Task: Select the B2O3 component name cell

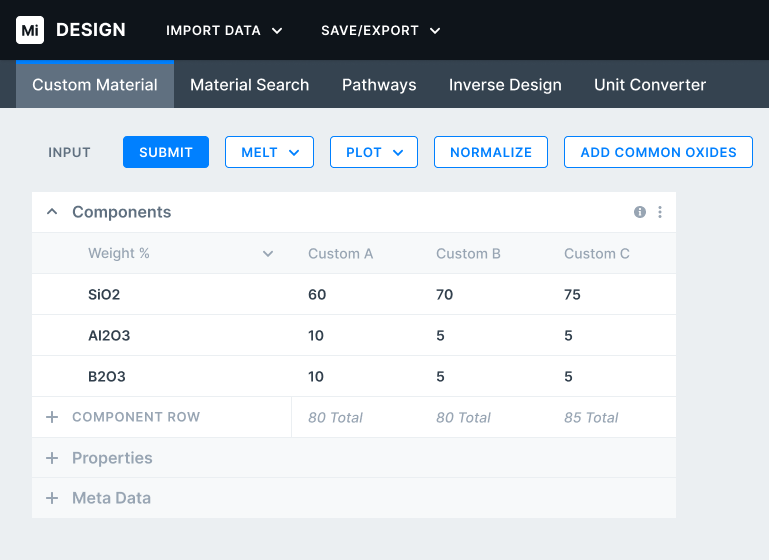Action: click(x=107, y=377)
